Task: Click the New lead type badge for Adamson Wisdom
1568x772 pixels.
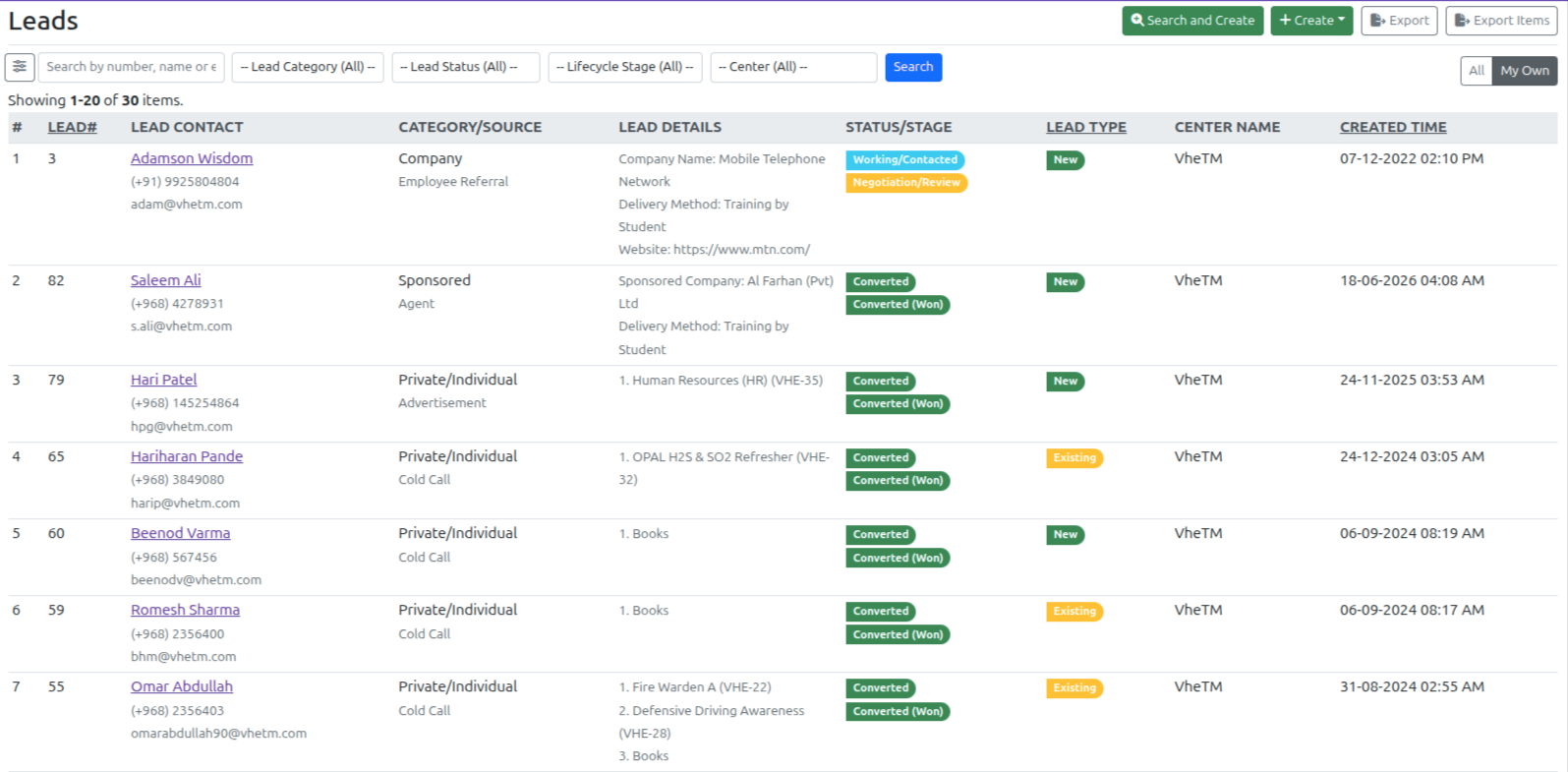Action: (1066, 159)
